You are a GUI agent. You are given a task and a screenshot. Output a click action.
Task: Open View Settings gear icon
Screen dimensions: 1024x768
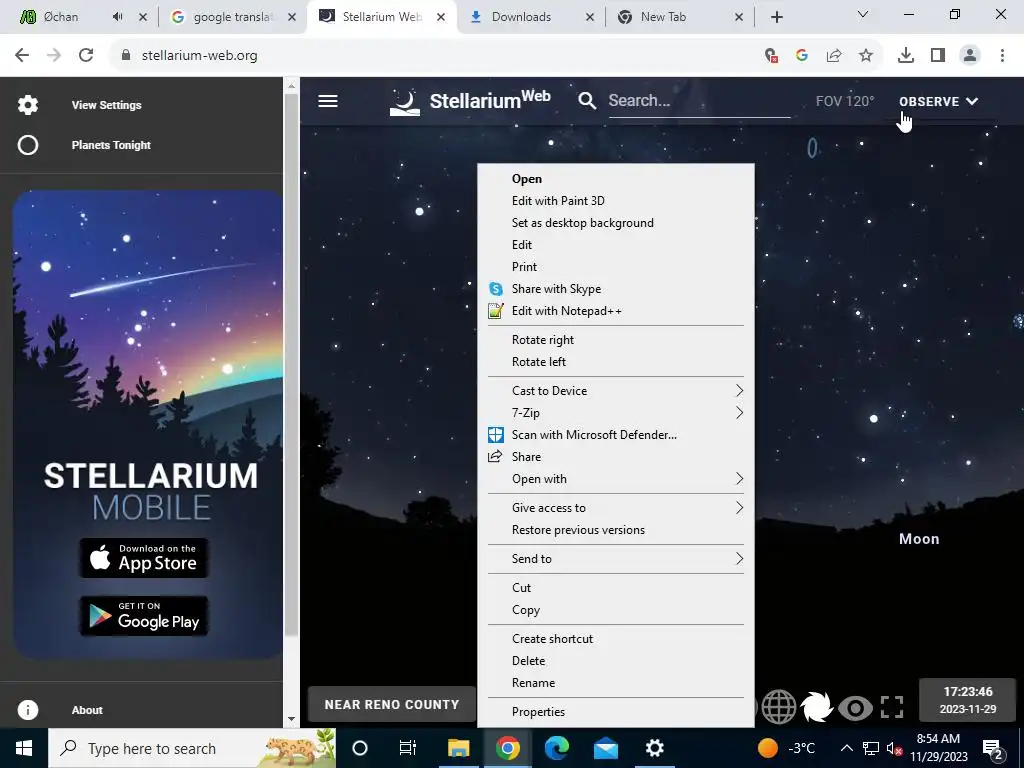click(x=28, y=104)
